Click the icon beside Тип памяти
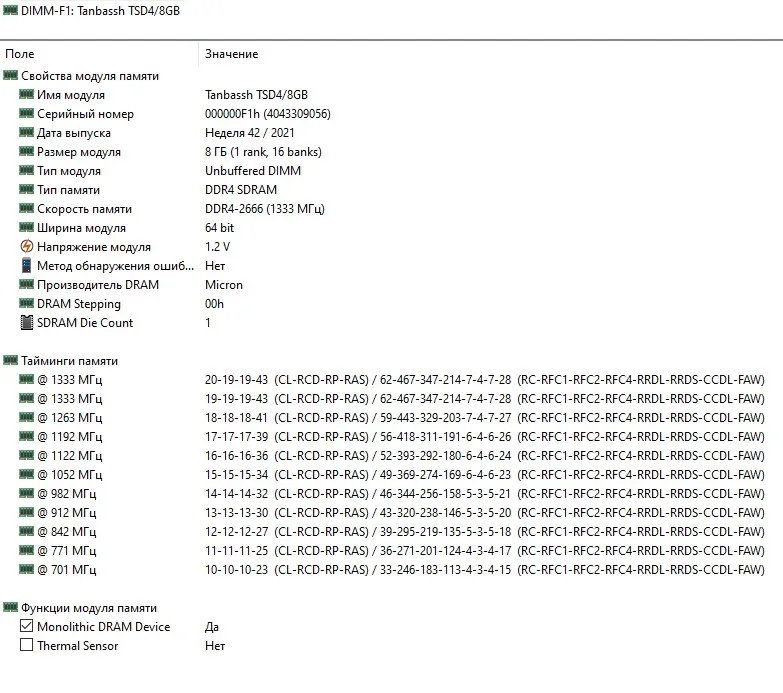 (x=26, y=189)
